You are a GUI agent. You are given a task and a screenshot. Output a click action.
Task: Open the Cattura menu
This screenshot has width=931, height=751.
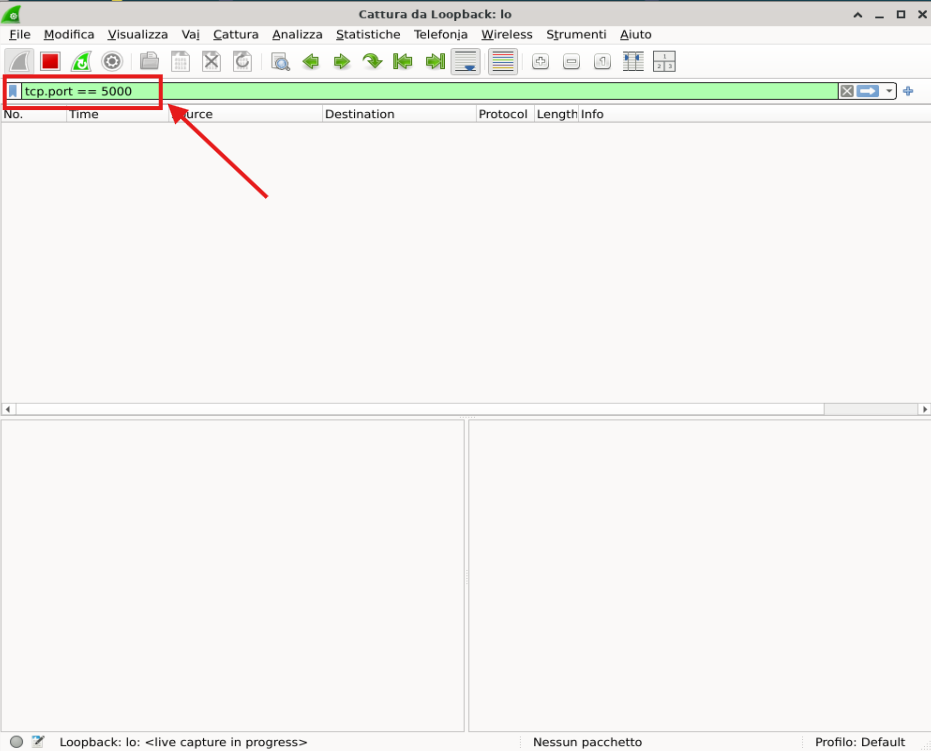point(236,34)
